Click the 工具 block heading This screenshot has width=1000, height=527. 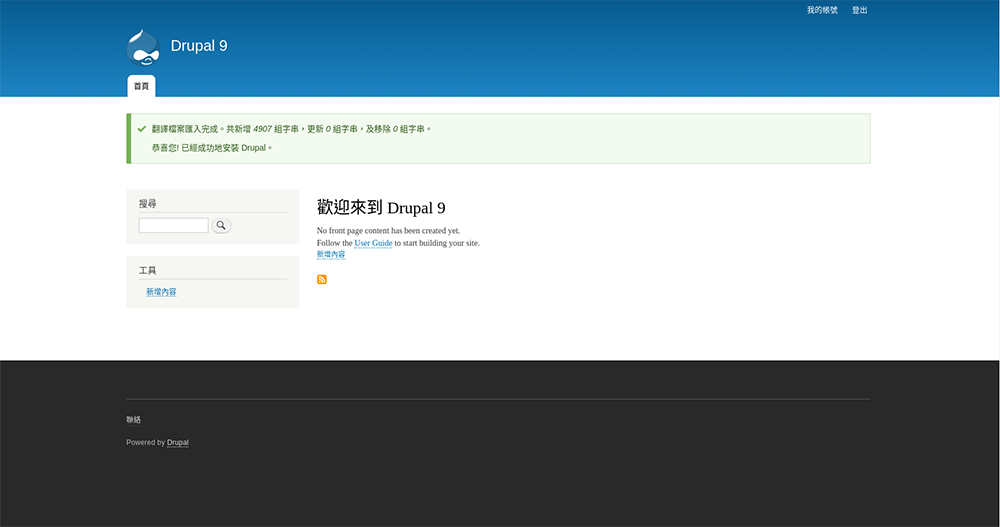pyautogui.click(x=147, y=271)
